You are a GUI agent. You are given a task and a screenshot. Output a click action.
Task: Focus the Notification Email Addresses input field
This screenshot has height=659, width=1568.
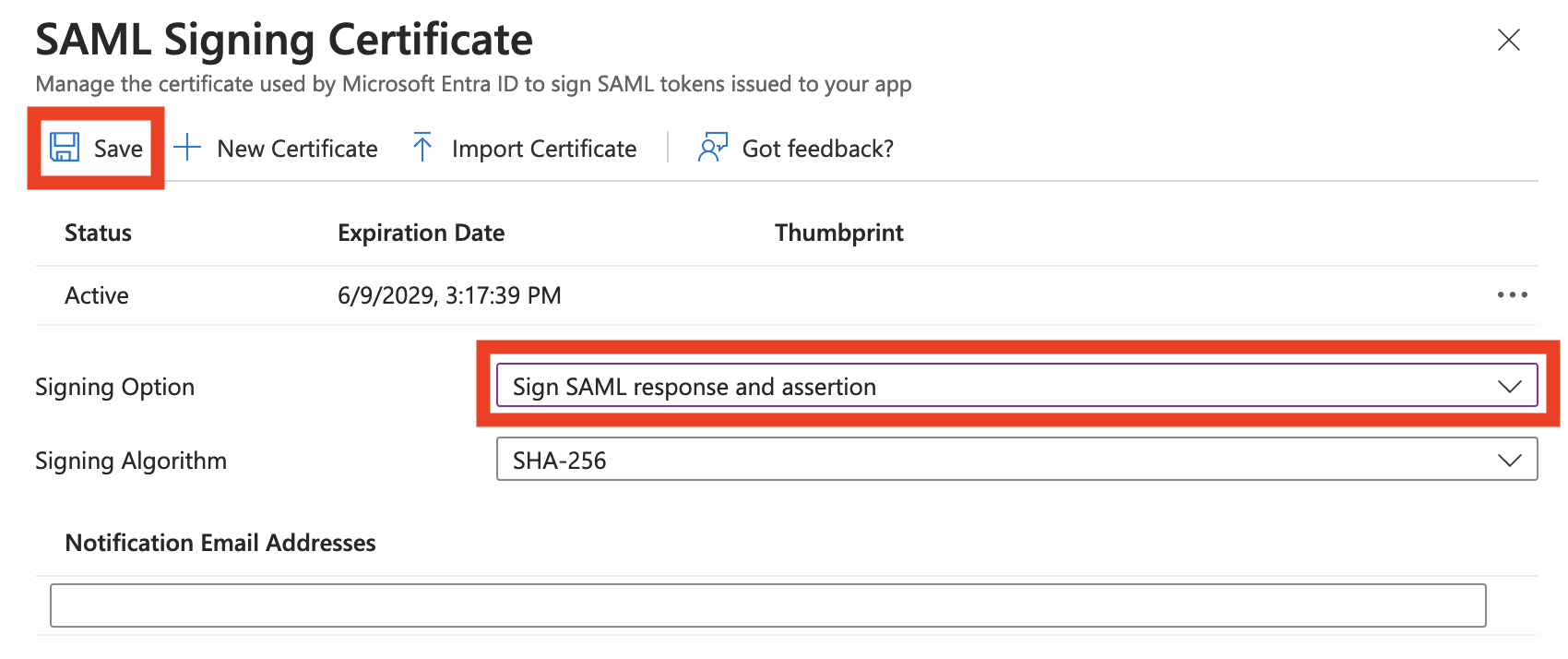coord(767,605)
